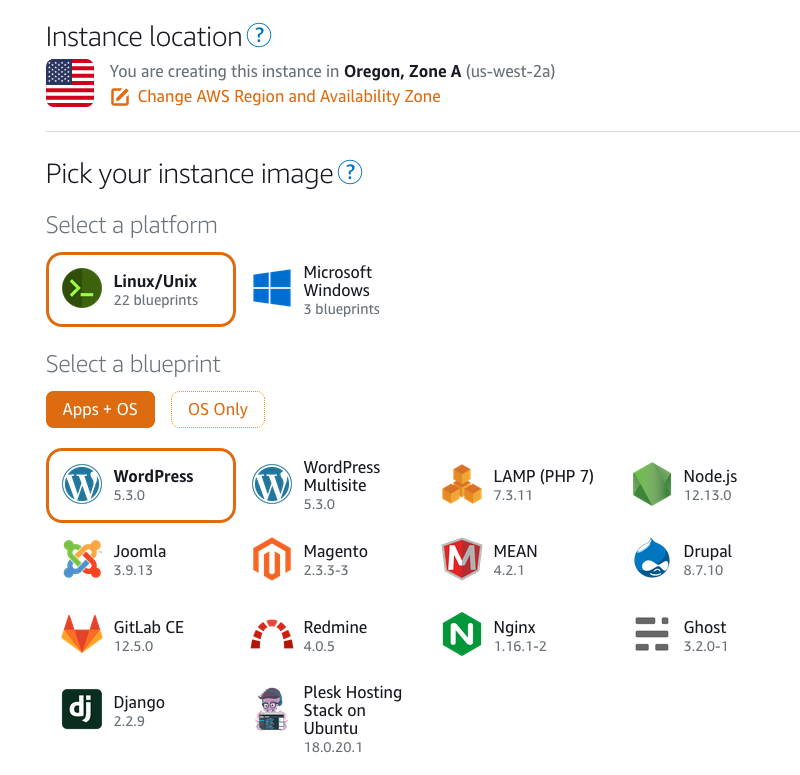Click the Linux terminal icon
The height and width of the screenshot is (775, 800).
(82, 288)
